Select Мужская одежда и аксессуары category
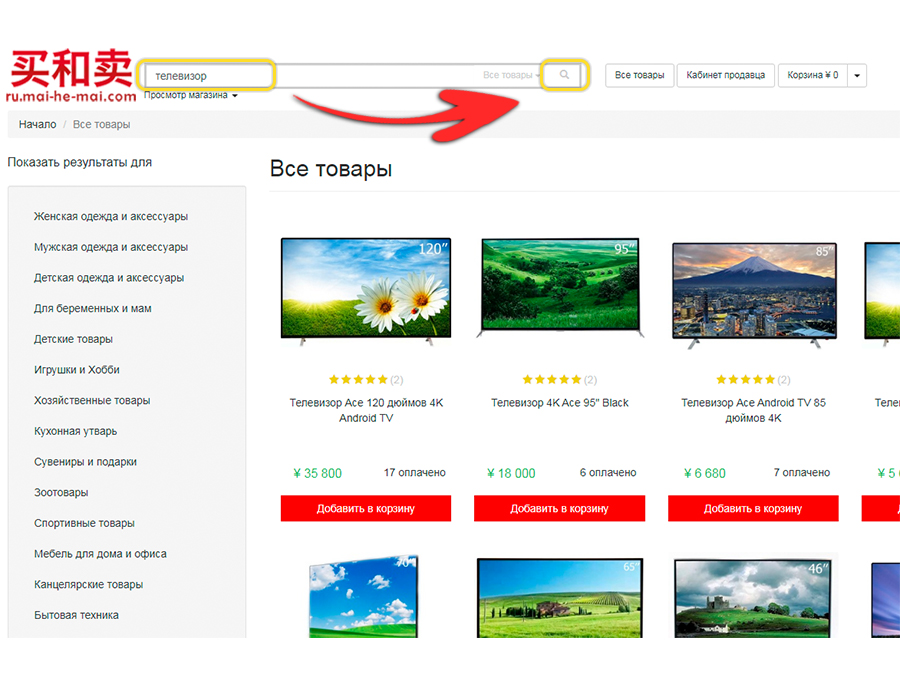The width and height of the screenshot is (900, 685). pyautogui.click(x=111, y=247)
